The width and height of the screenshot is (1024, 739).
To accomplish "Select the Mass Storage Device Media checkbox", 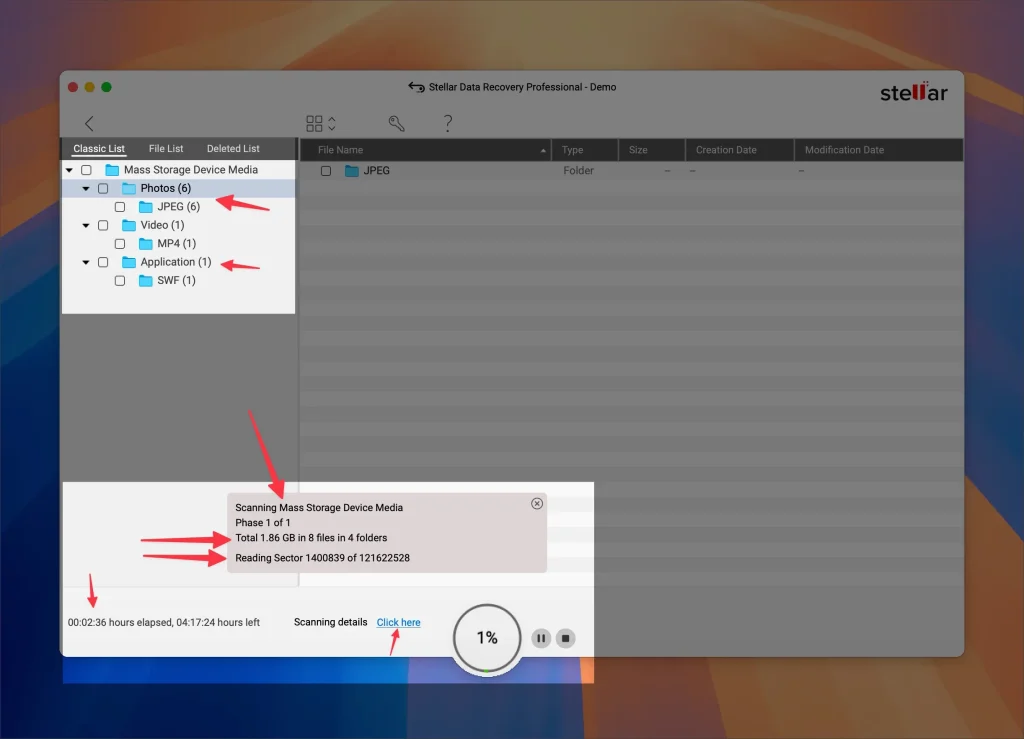I will click(86, 169).
